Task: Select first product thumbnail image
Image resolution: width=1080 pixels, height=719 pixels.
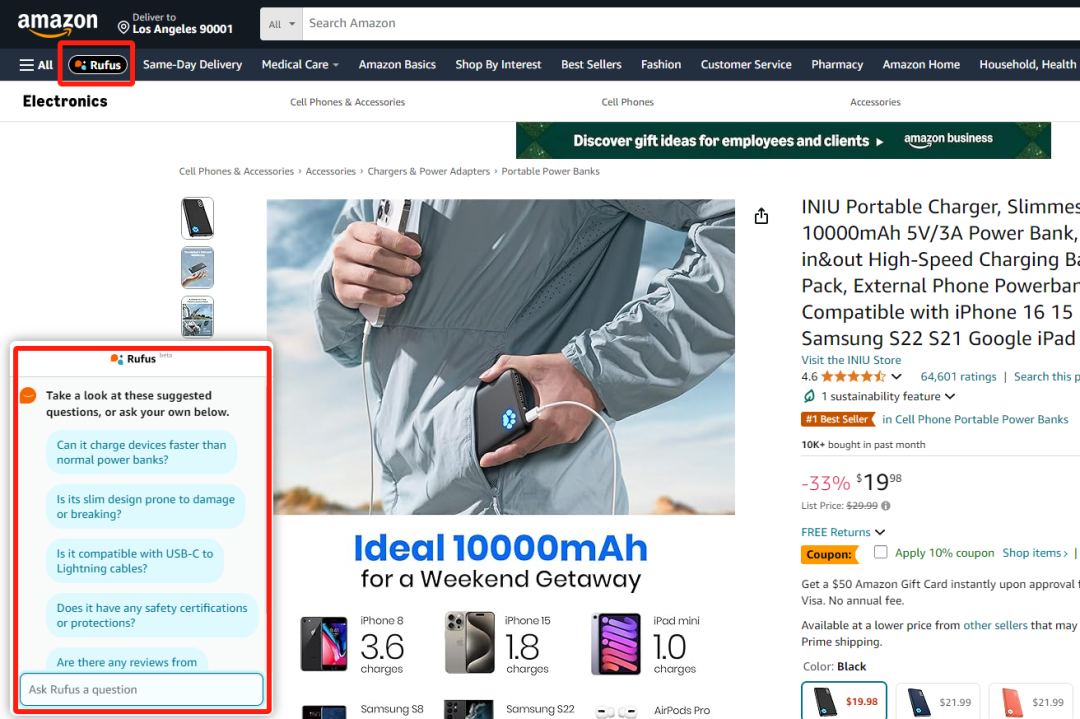Action: (x=198, y=218)
